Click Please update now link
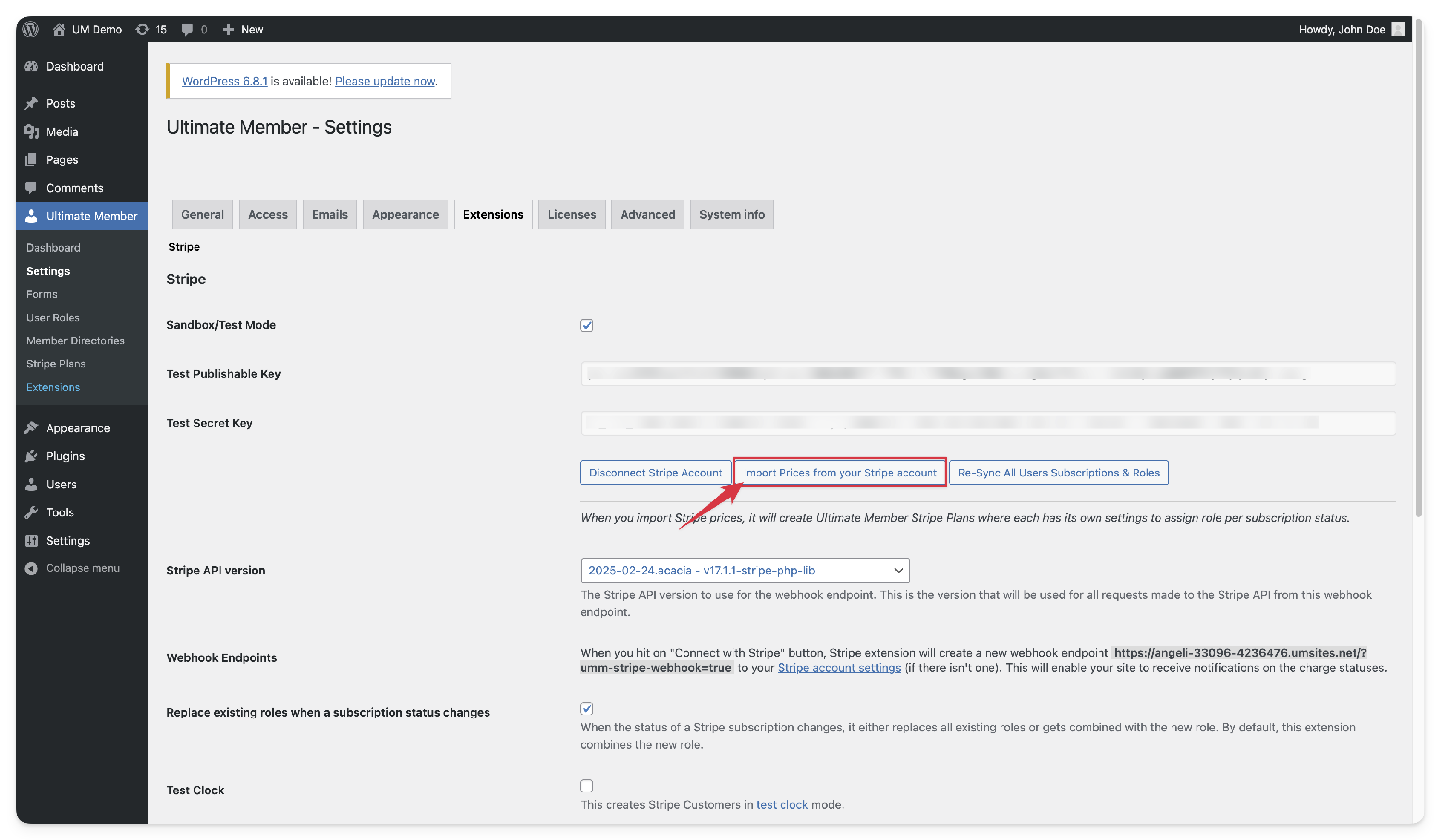The image size is (1441, 840). [384, 81]
